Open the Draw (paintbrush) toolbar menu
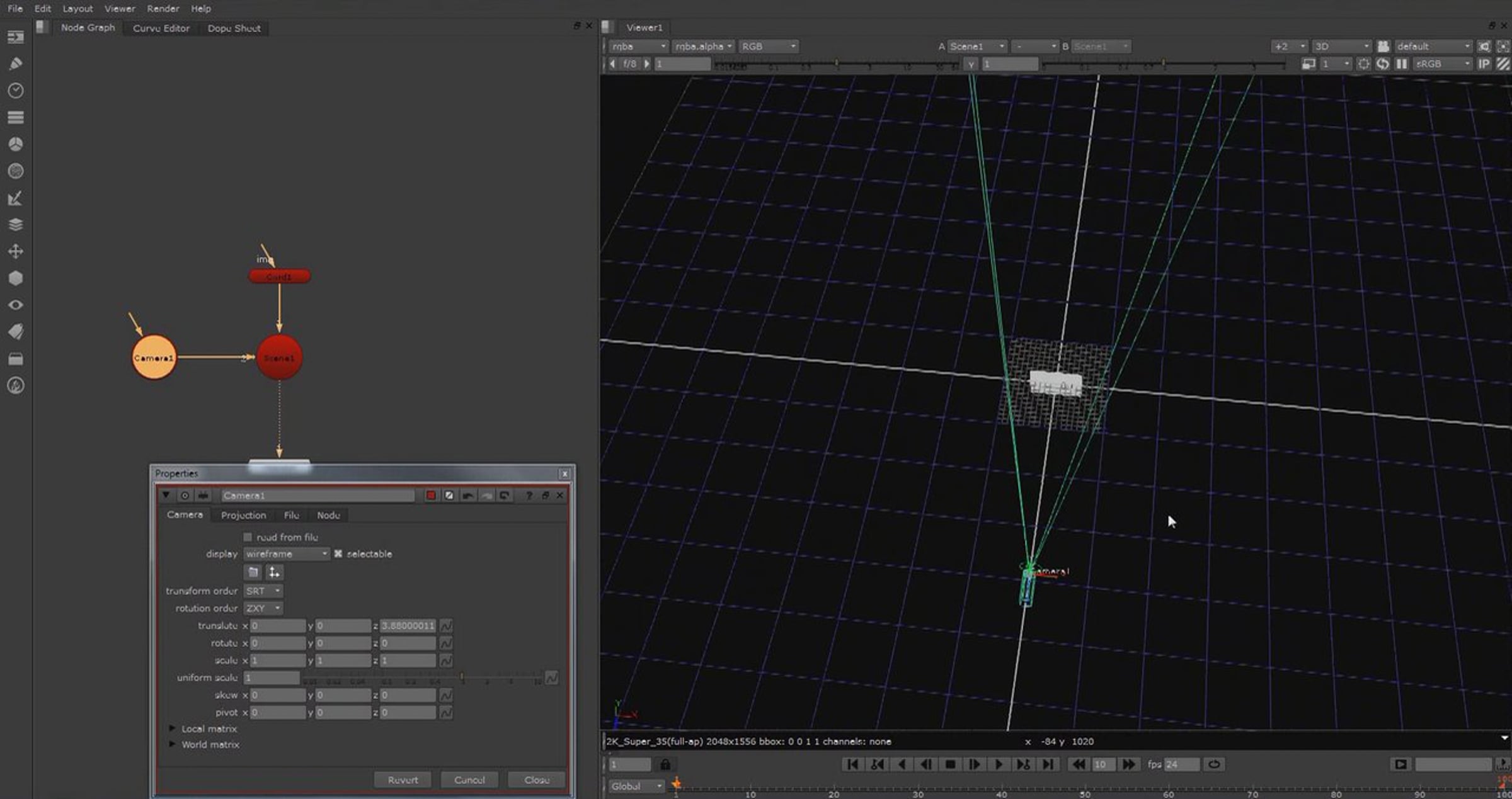Screen dimensions: 1512x799 click(x=16, y=64)
